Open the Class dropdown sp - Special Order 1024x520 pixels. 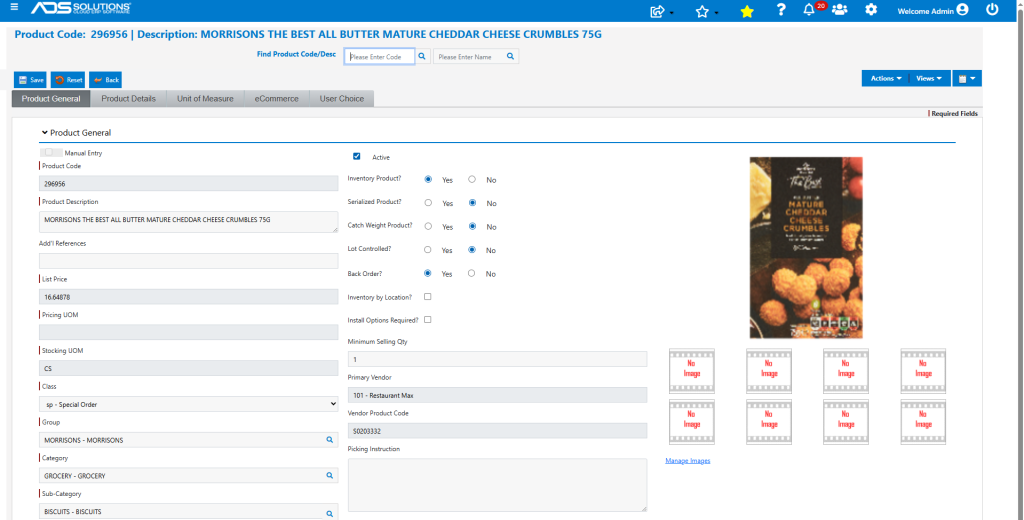(189, 404)
